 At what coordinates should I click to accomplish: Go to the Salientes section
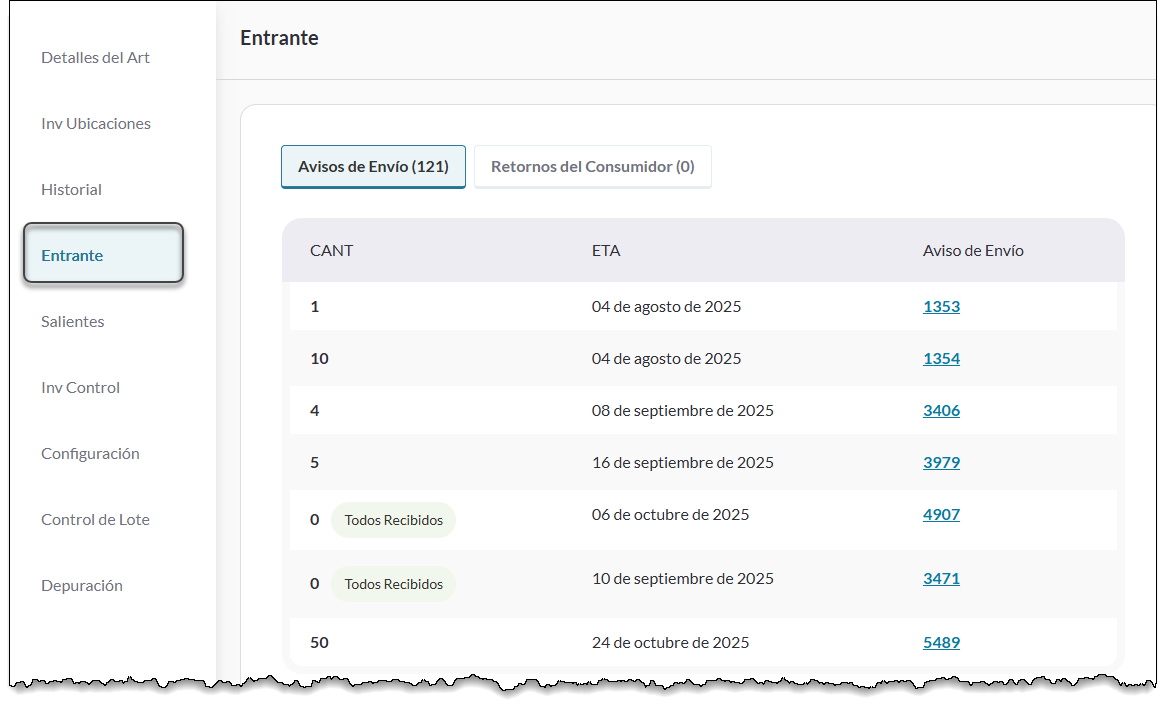[x=71, y=321]
